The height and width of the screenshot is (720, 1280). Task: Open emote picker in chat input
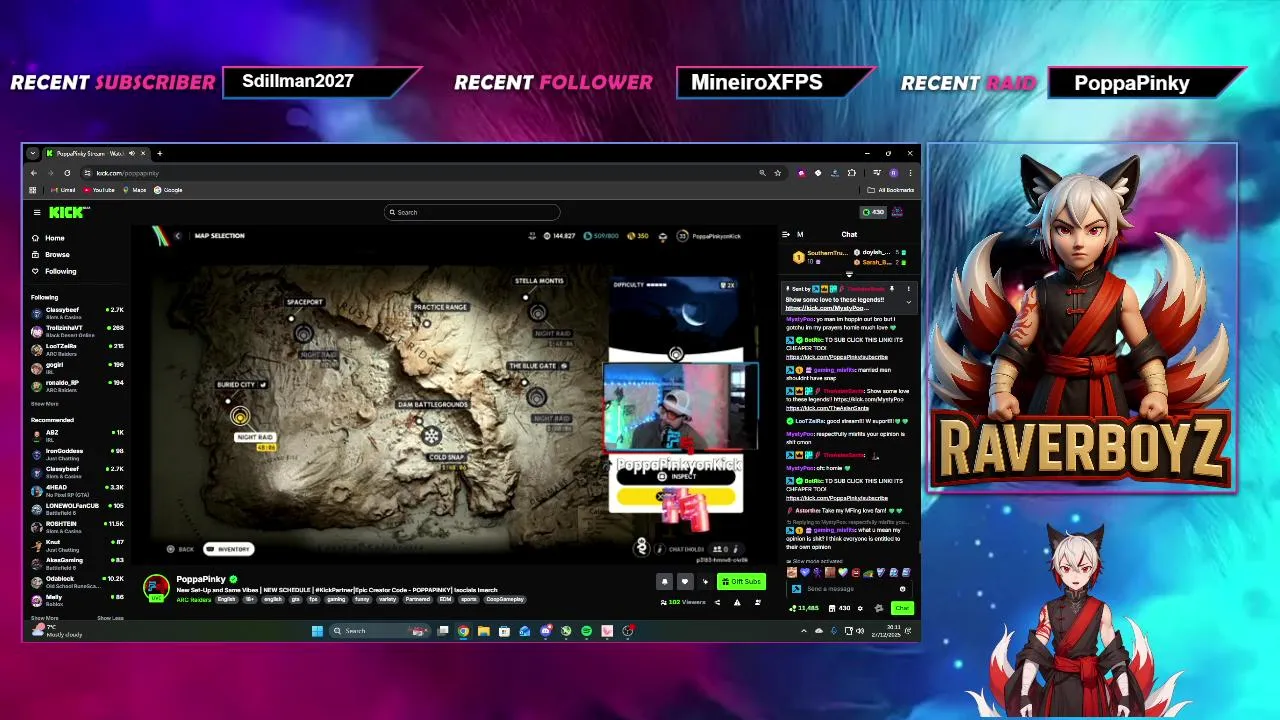(902, 589)
